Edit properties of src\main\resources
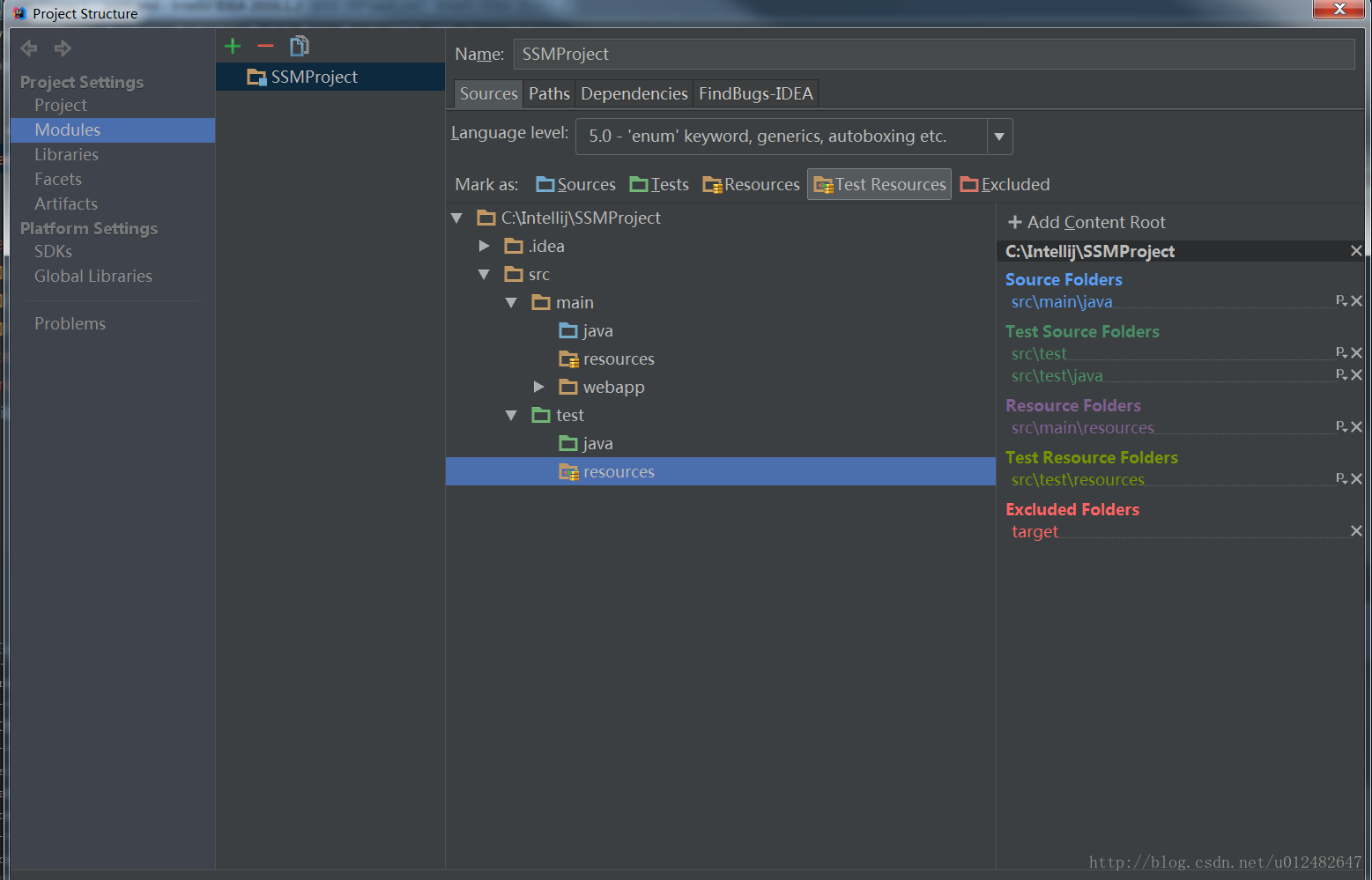This screenshot has height=880, width=1372. (1341, 426)
